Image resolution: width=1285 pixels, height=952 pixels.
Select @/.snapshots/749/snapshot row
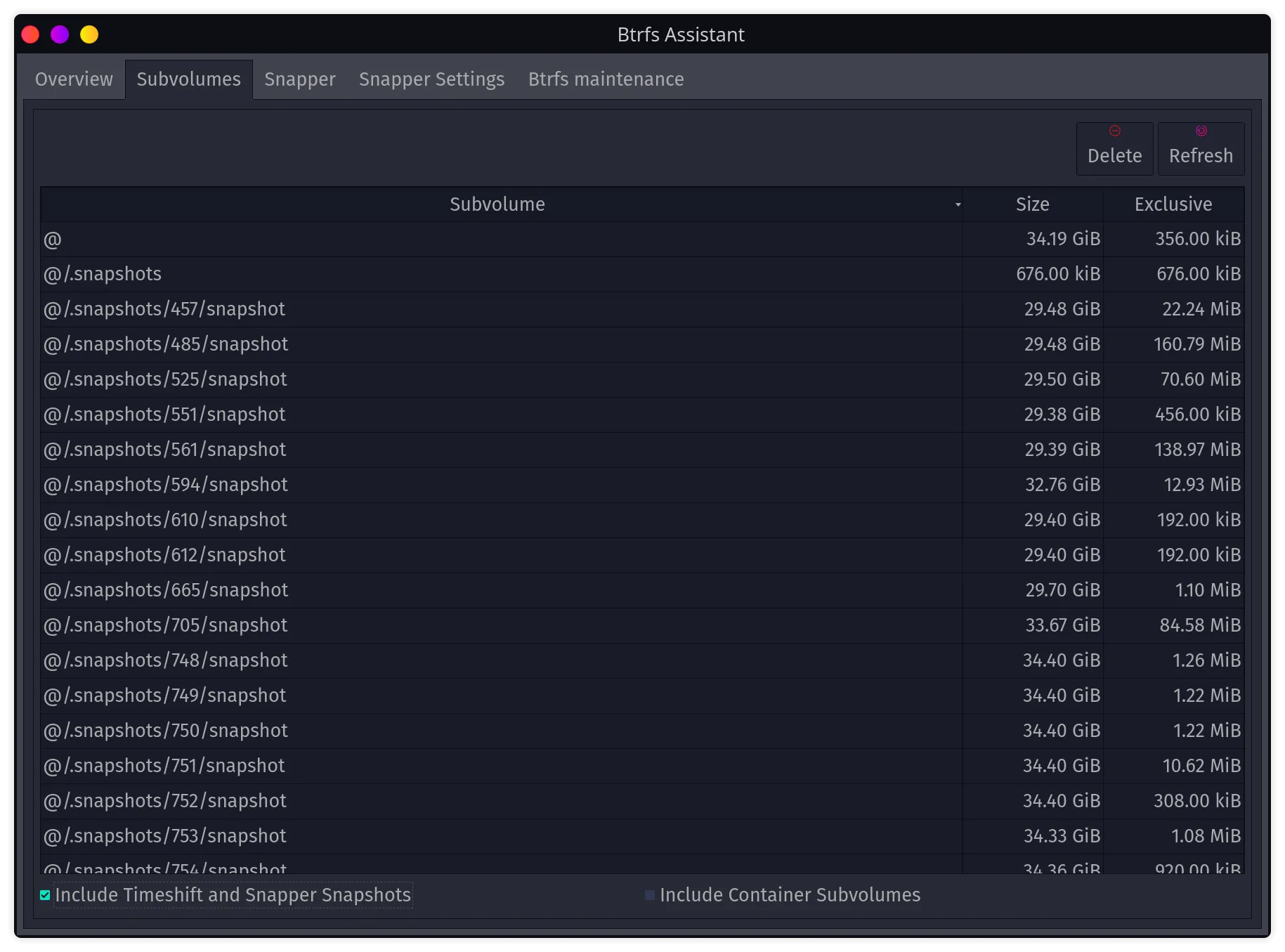[x=642, y=696]
